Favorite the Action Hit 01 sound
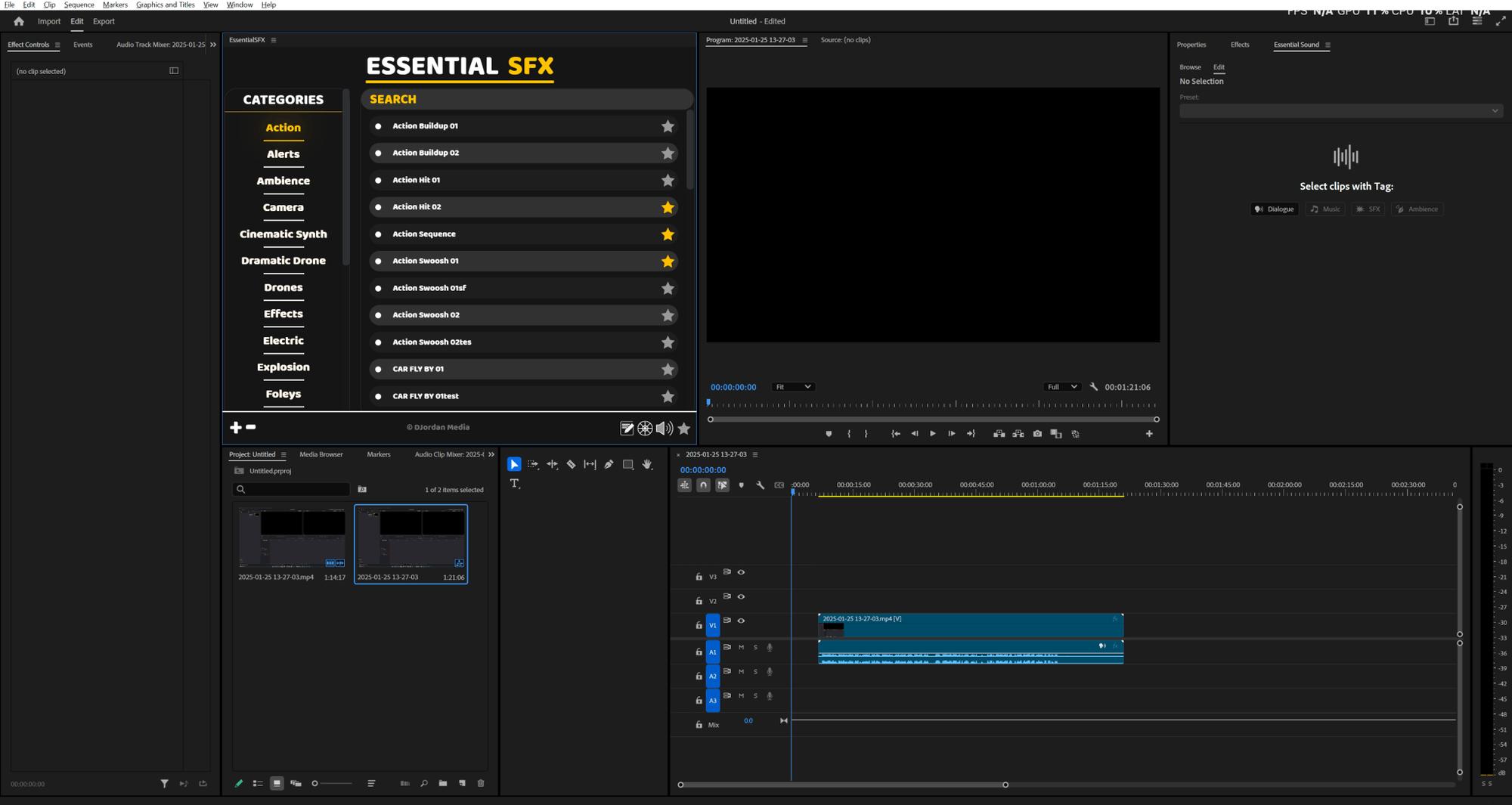 click(x=668, y=181)
